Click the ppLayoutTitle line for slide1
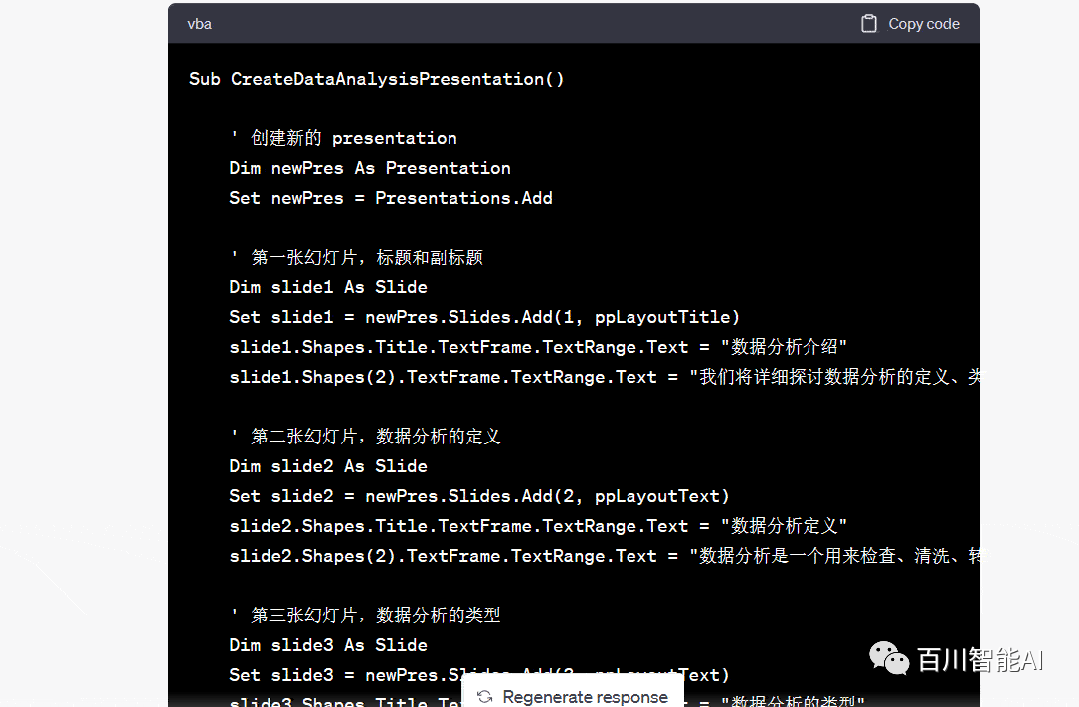The width and height of the screenshot is (1079, 707). point(484,317)
